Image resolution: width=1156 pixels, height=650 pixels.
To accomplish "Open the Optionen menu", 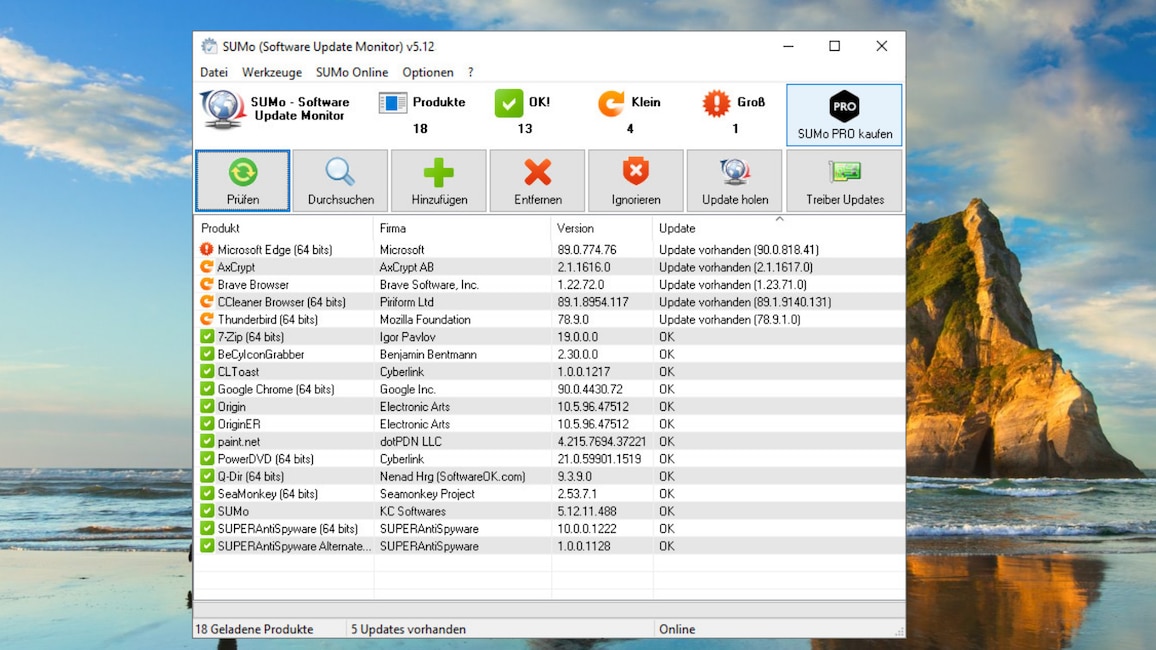I will click(428, 72).
